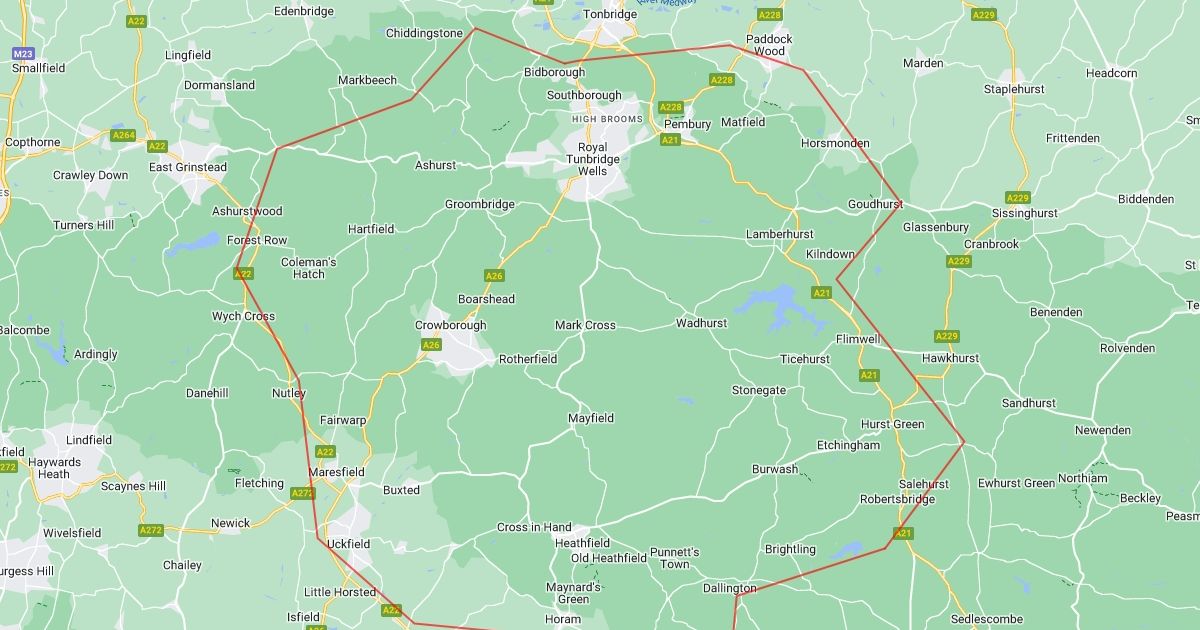
Task: Click the M23 motorway shield
Action: tap(22, 53)
